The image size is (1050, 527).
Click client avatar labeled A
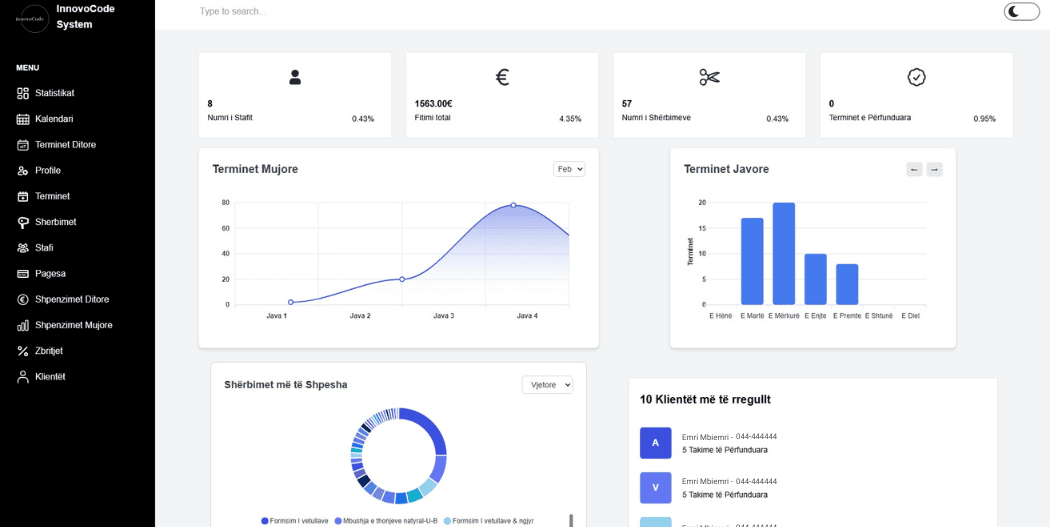coord(656,443)
